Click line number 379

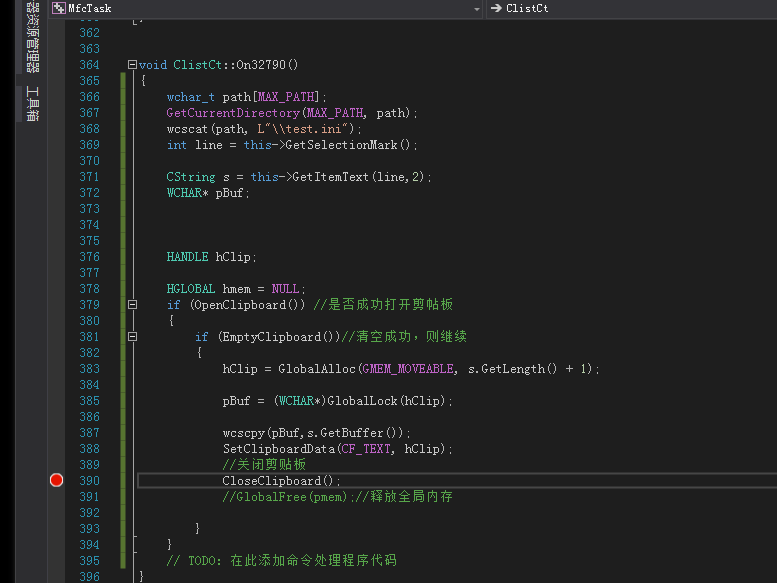pyautogui.click(x=89, y=305)
